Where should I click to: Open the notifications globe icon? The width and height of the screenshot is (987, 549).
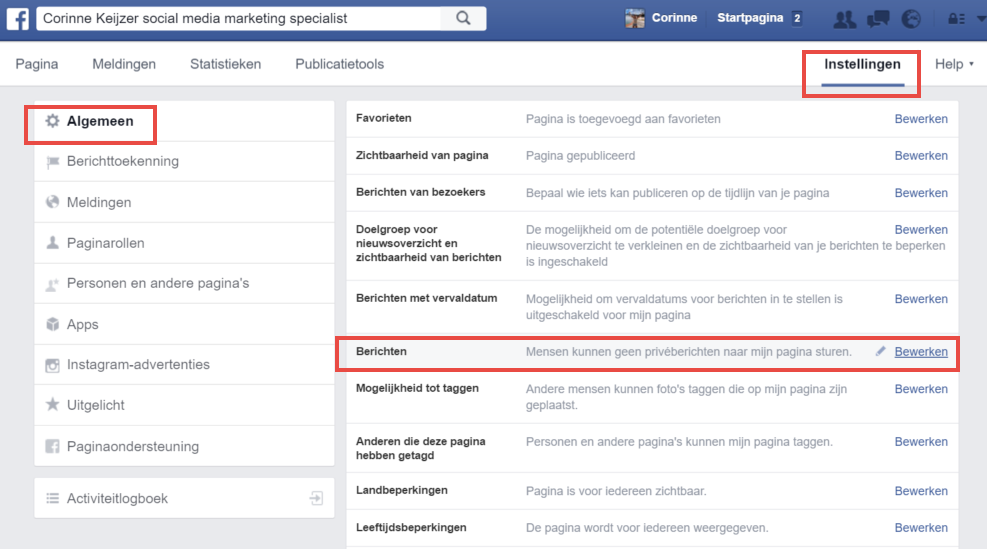pyautogui.click(x=911, y=19)
